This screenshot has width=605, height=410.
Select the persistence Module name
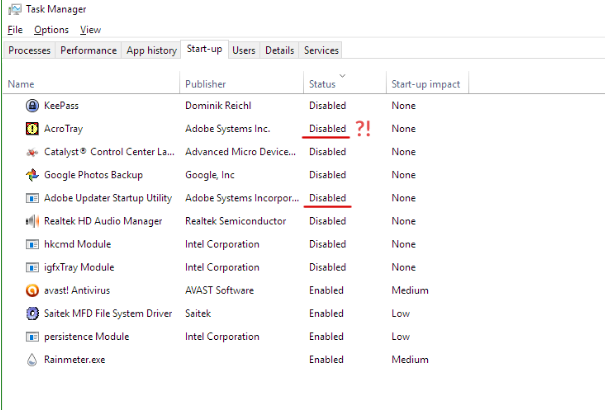(x=86, y=337)
